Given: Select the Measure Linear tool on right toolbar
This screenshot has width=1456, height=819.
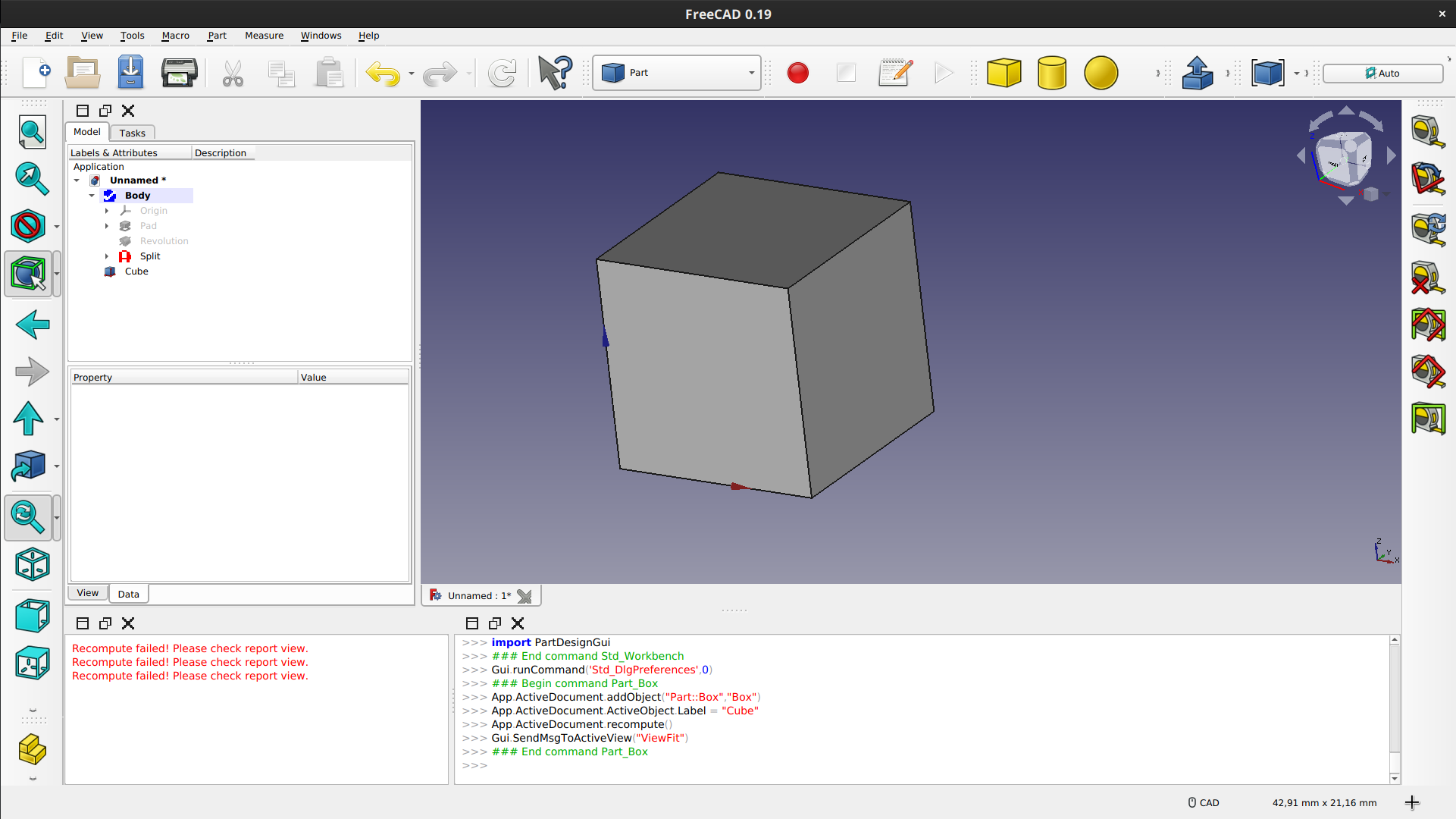Looking at the screenshot, I should (1429, 130).
